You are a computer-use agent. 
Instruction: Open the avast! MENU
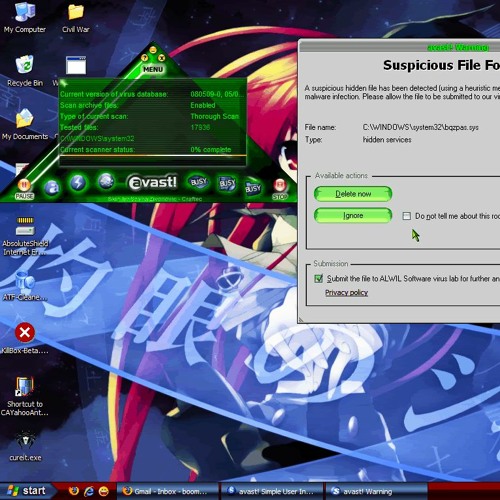[153, 69]
